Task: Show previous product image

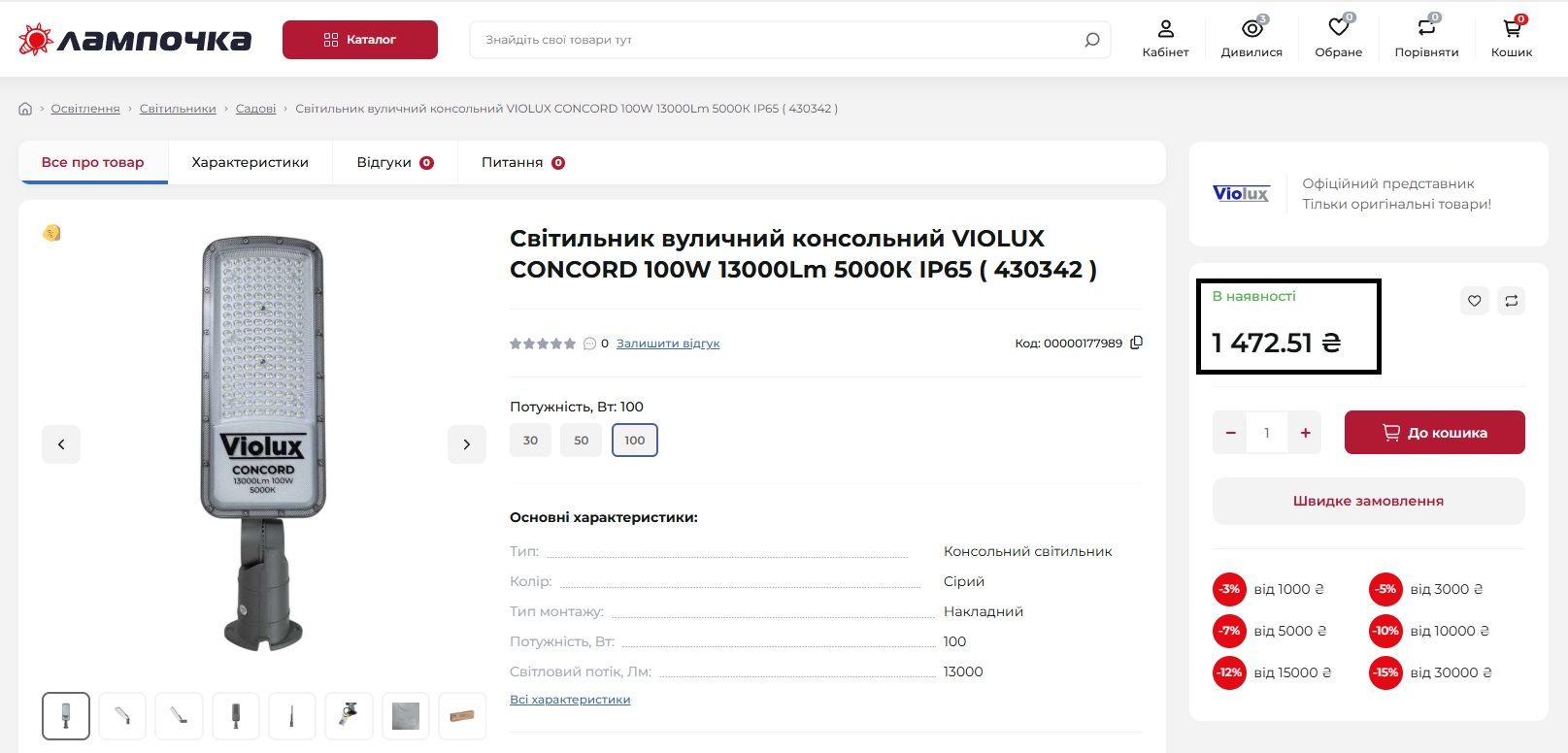Action: click(61, 444)
